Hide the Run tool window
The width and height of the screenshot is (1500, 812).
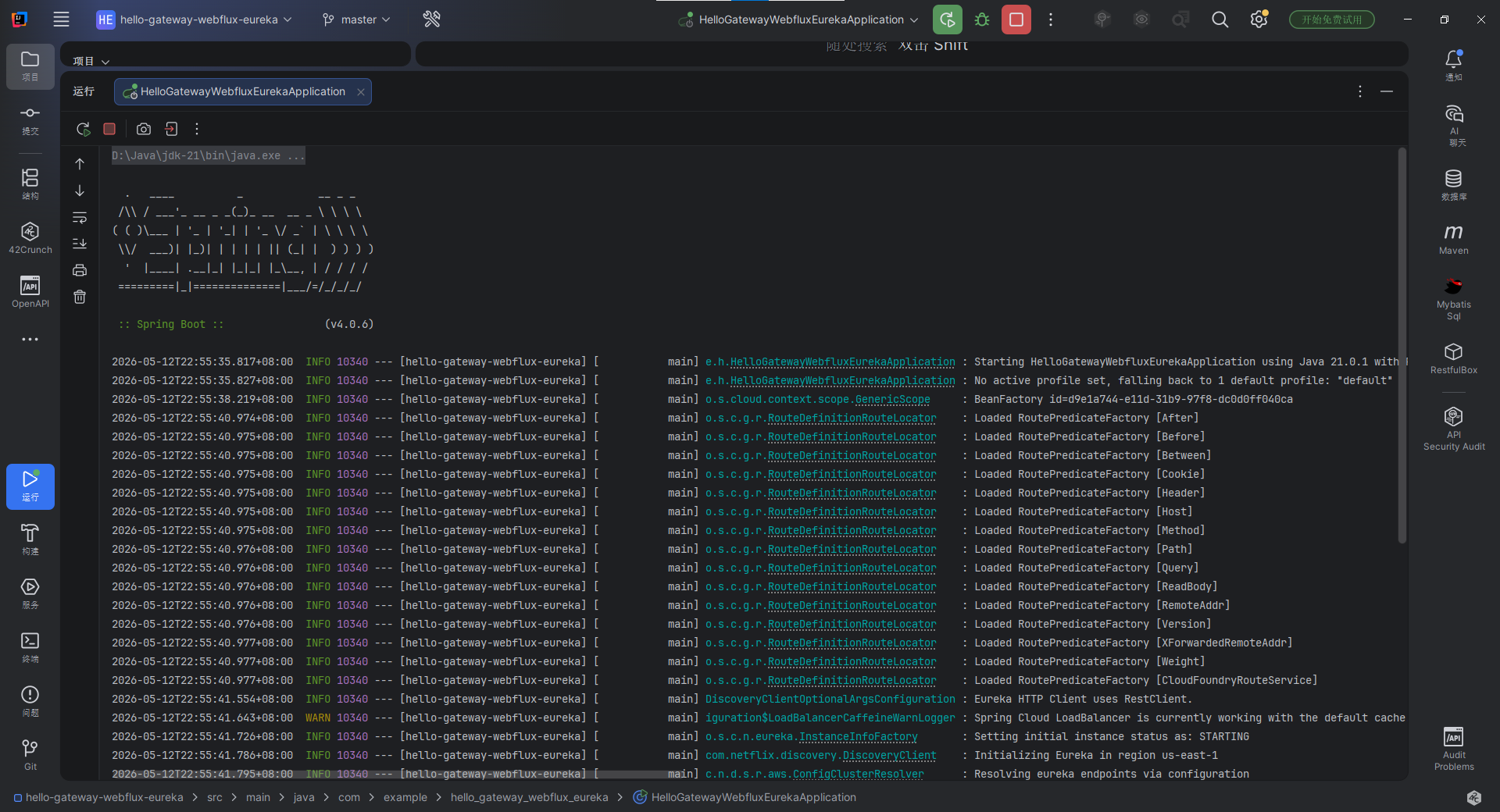coord(1387,91)
